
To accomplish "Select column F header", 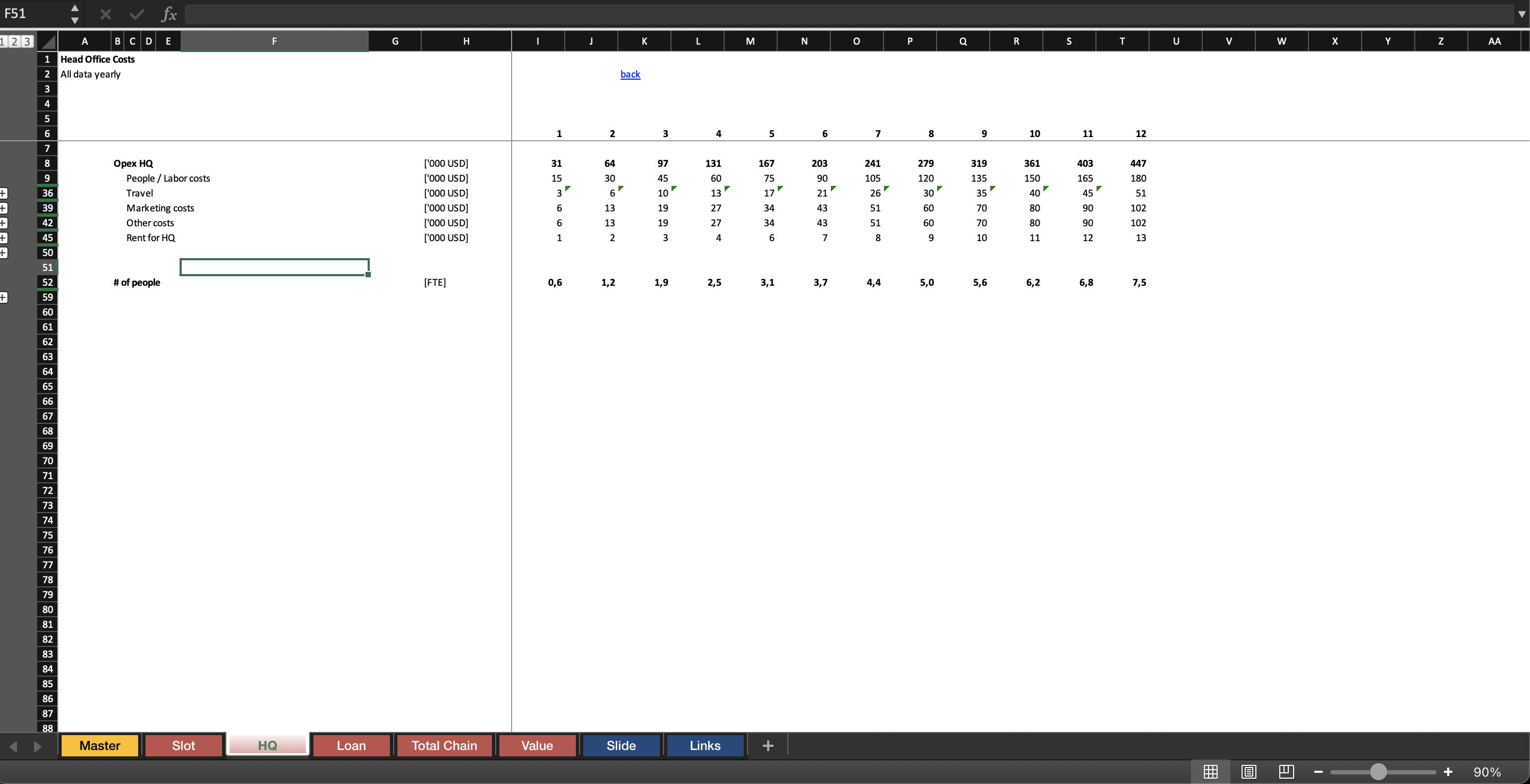I will point(275,41).
